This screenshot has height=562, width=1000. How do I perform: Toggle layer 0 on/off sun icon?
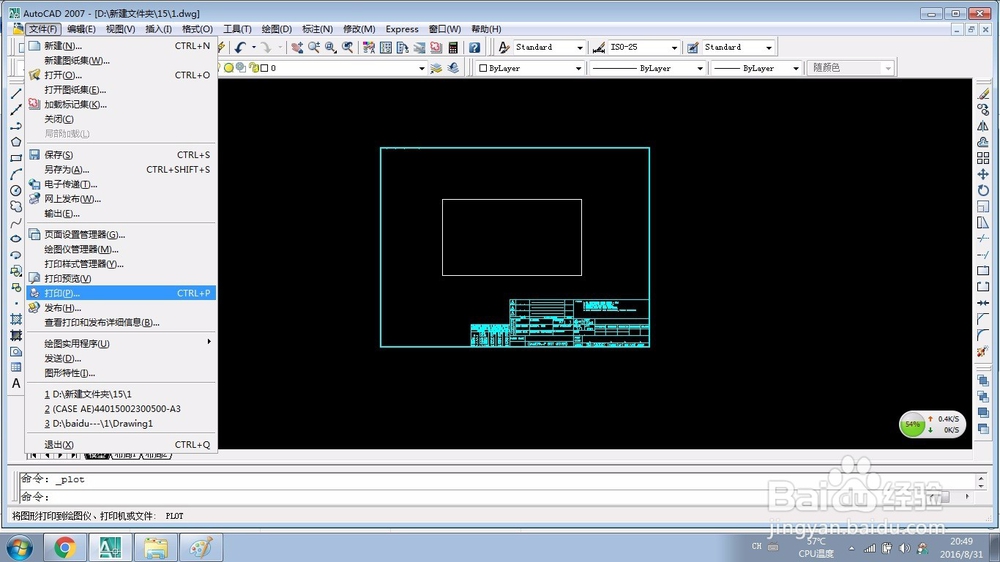(x=228, y=68)
